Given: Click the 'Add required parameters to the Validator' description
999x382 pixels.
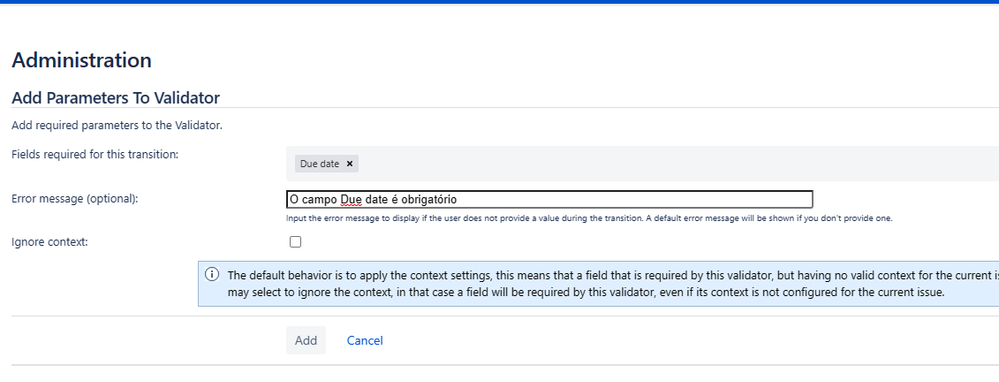Looking at the screenshot, I should [117, 125].
